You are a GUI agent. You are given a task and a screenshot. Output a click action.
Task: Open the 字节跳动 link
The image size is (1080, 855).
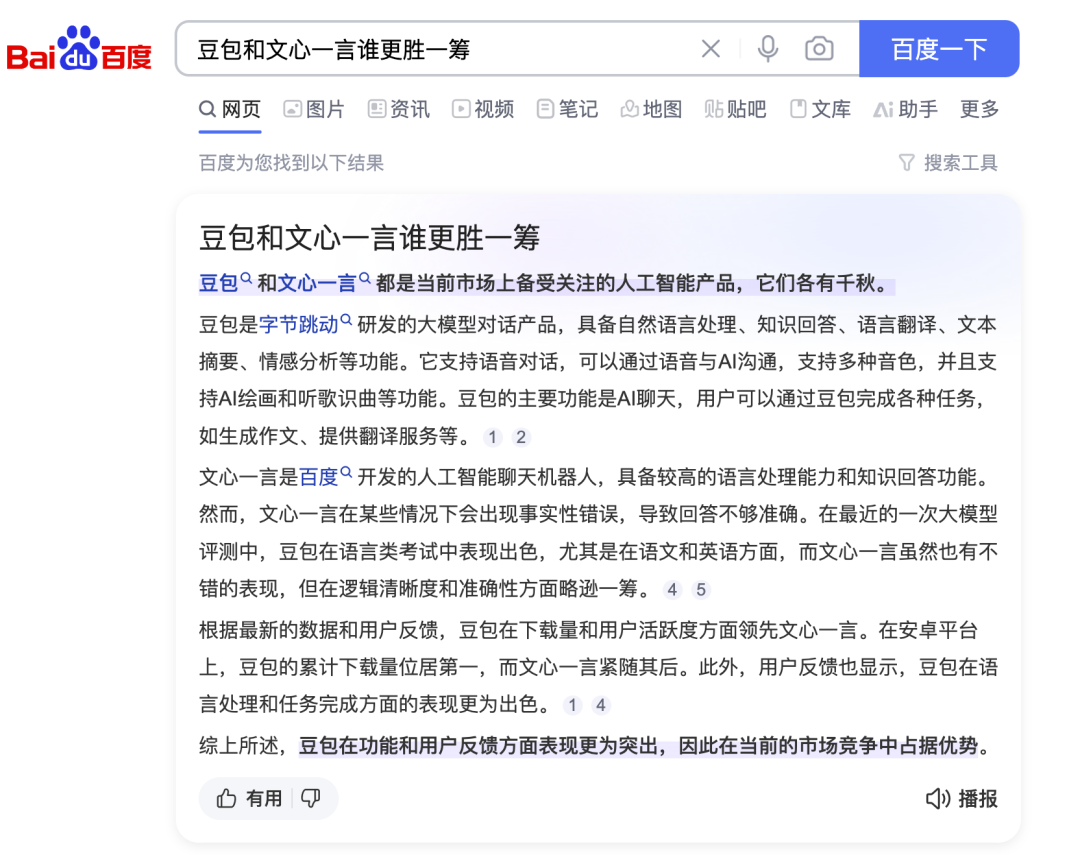tap(299, 324)
